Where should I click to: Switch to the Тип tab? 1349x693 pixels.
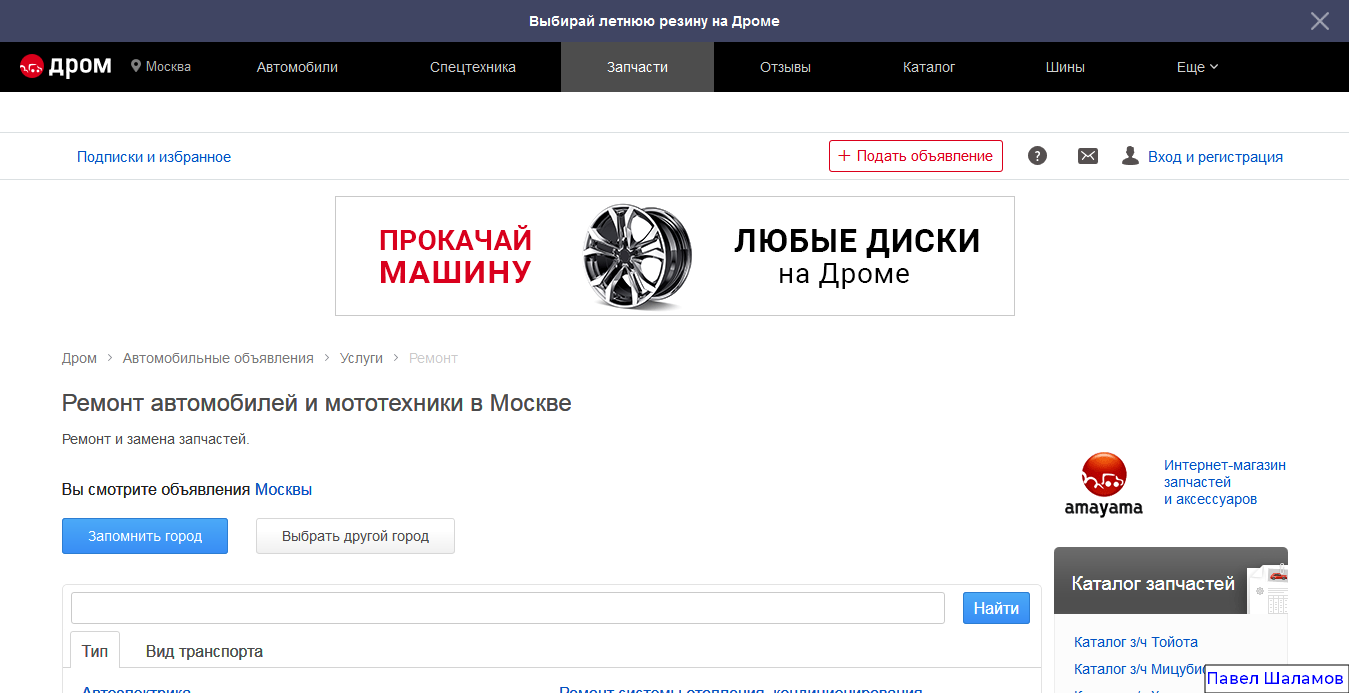pos(95,651)
